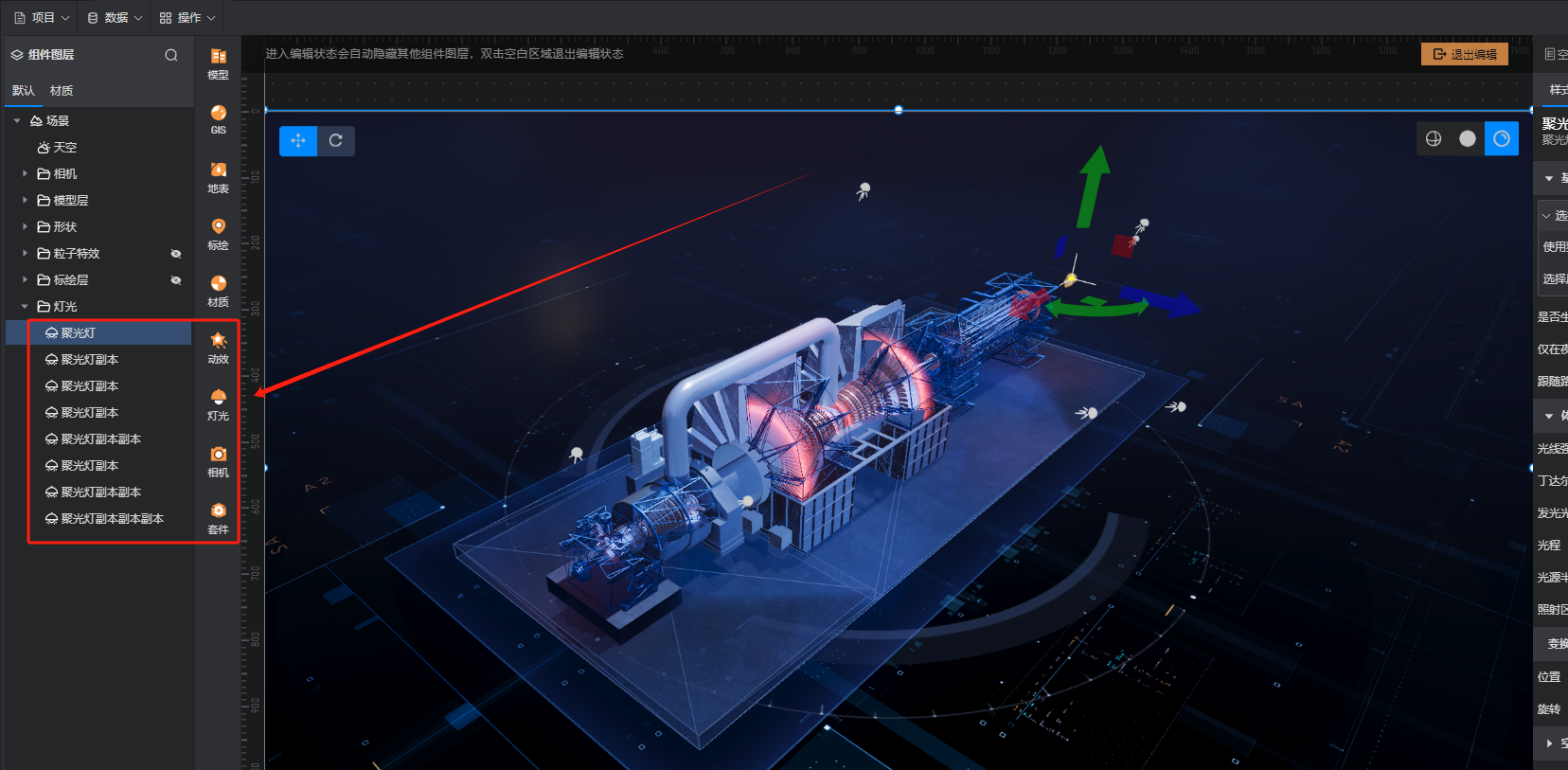
Task: Click the search icon in 组件图层 panel
Action: click(x=171, y=55)
